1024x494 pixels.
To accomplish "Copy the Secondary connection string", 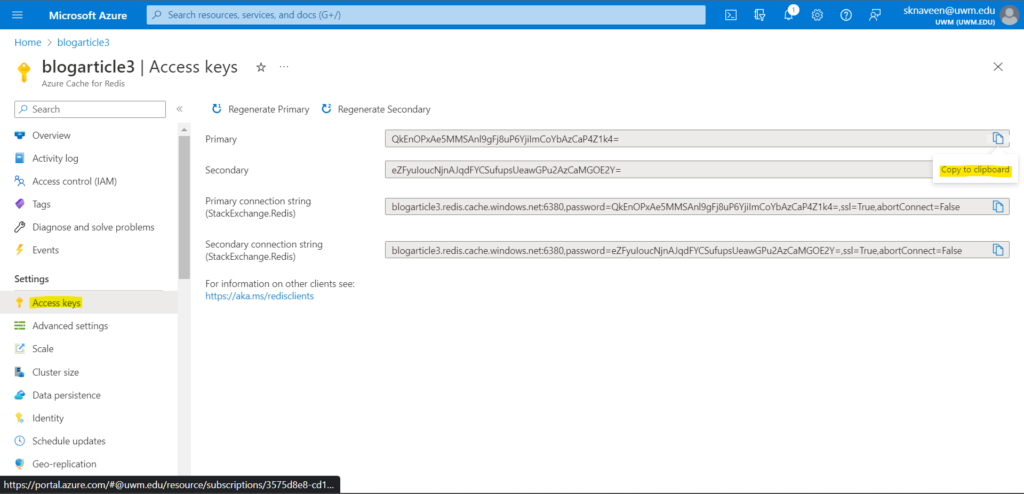I will pos(998,250).
